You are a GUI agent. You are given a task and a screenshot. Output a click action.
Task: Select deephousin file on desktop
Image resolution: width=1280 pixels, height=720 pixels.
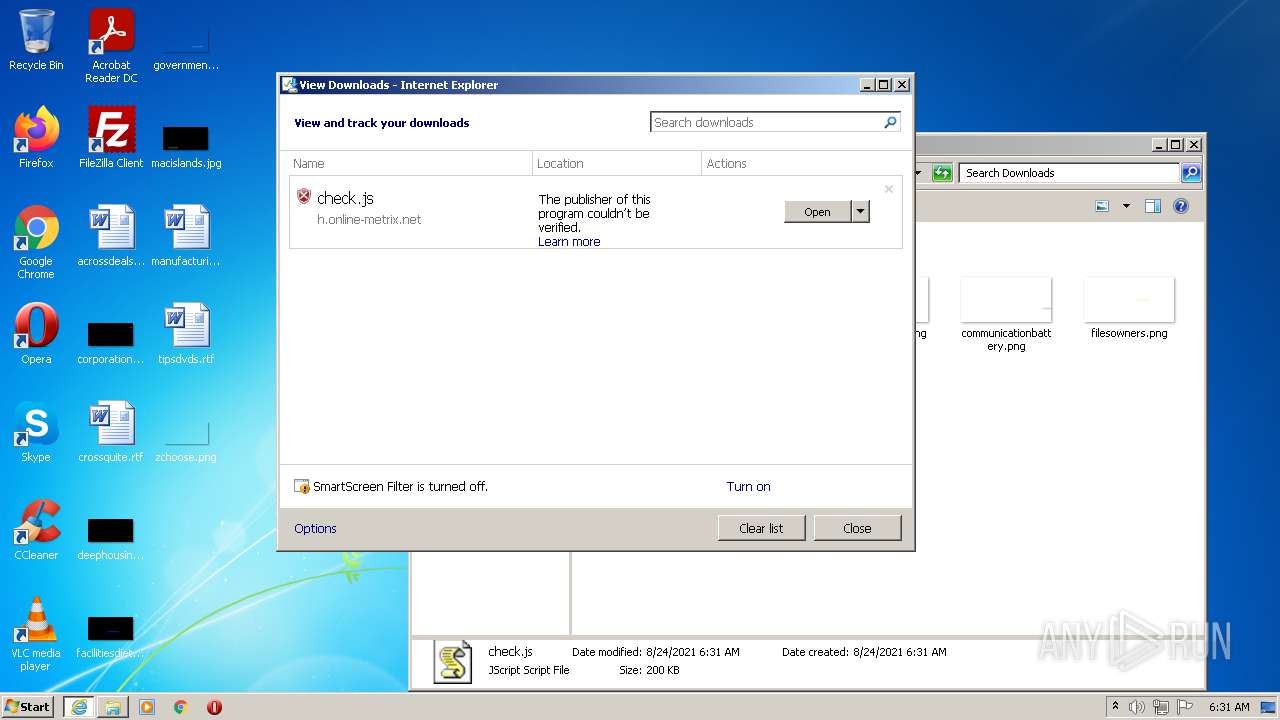click(x=111, y=538)
